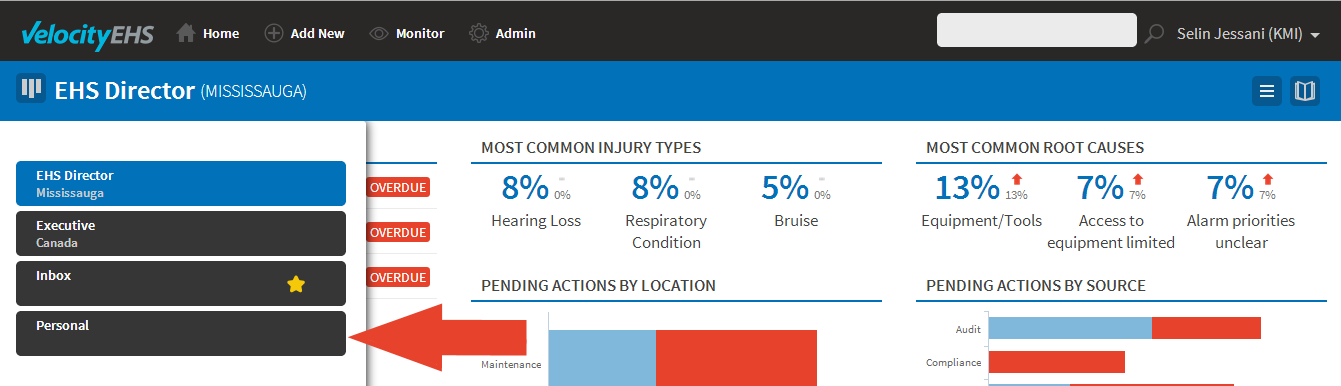The width and height of the screenshot is (1341, 386).
Task: Select the Executive Canada dashboard
Action: 181,233
